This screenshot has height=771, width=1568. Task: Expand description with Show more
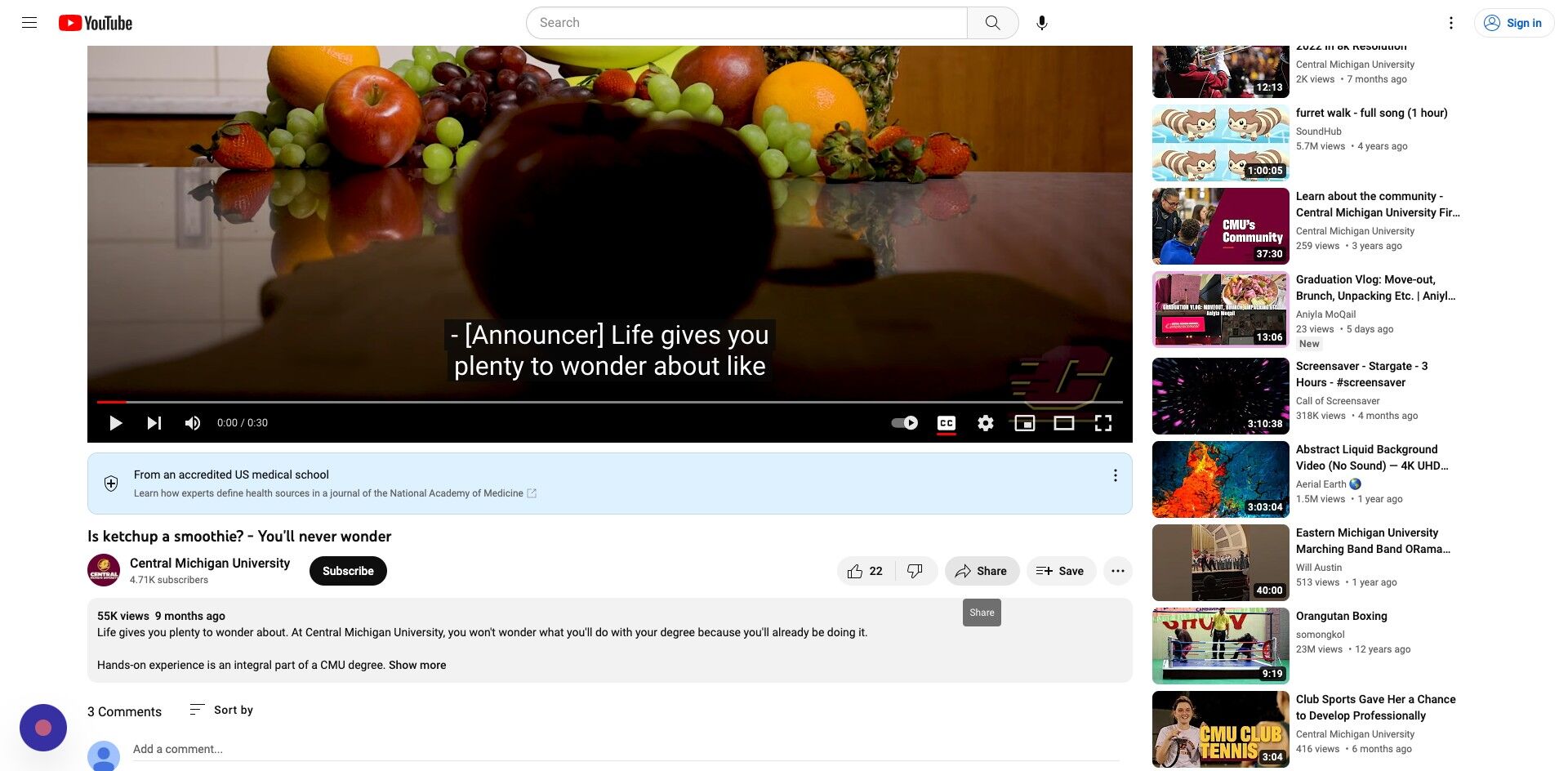tap(417, 665)
